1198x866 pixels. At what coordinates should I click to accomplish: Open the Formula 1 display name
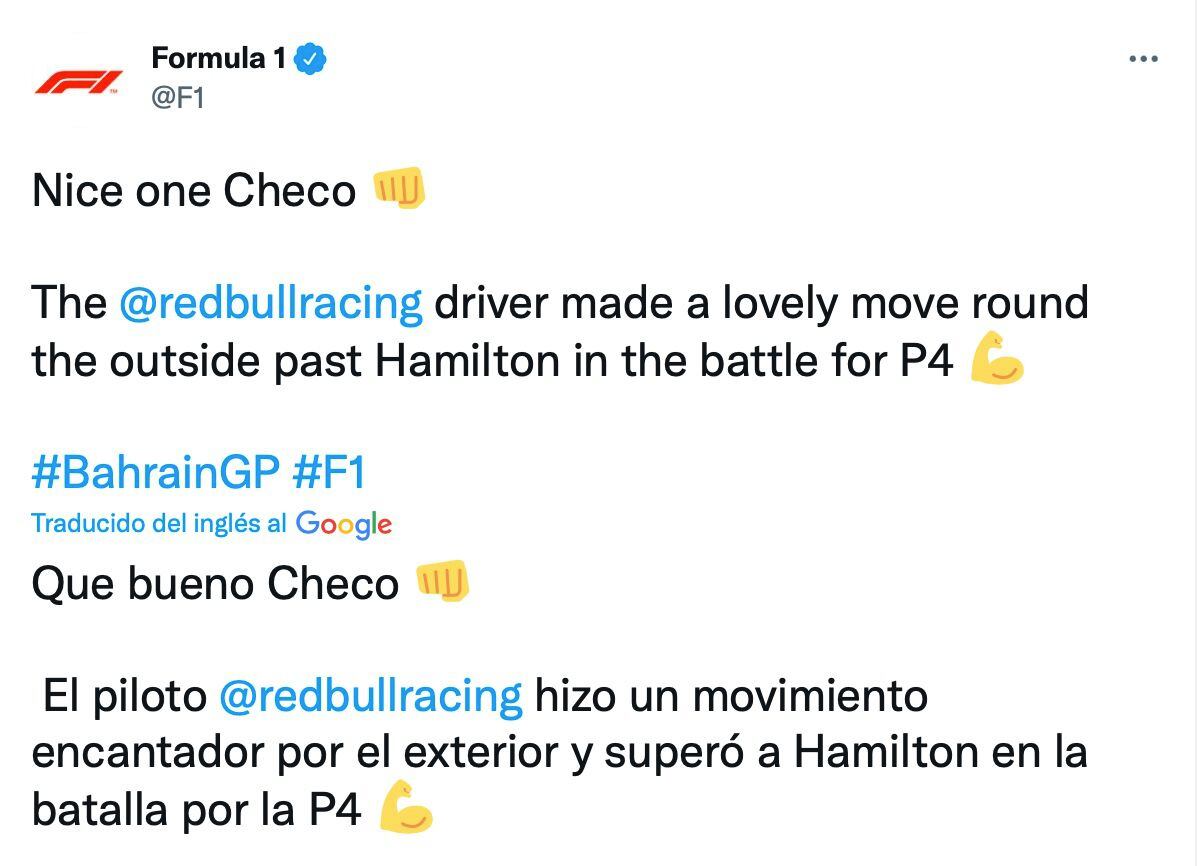218,59
